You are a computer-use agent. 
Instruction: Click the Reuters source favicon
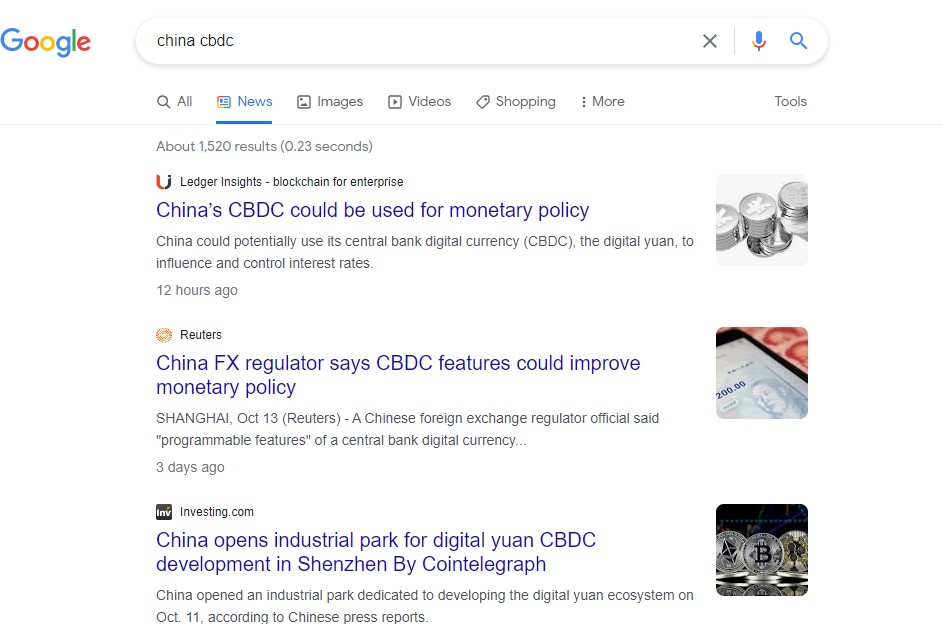point(164,335)
